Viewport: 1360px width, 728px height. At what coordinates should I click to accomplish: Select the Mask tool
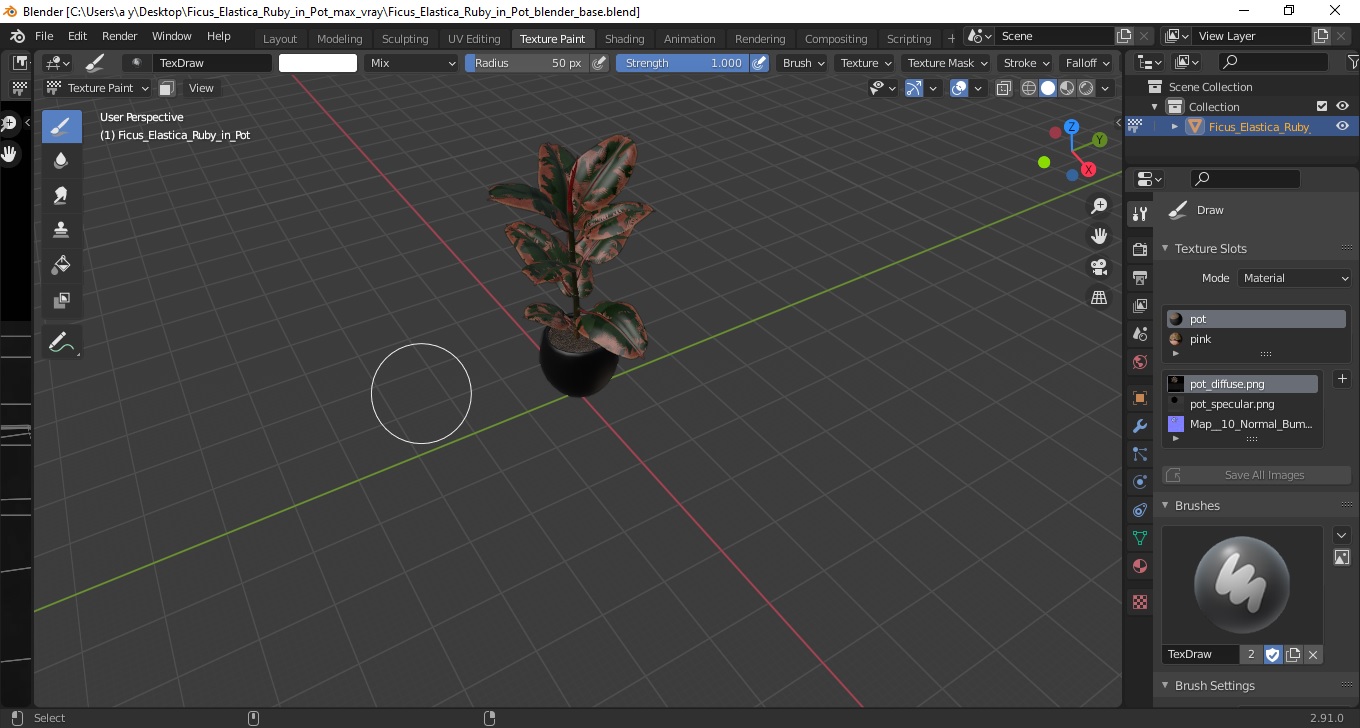click(61, 299)
